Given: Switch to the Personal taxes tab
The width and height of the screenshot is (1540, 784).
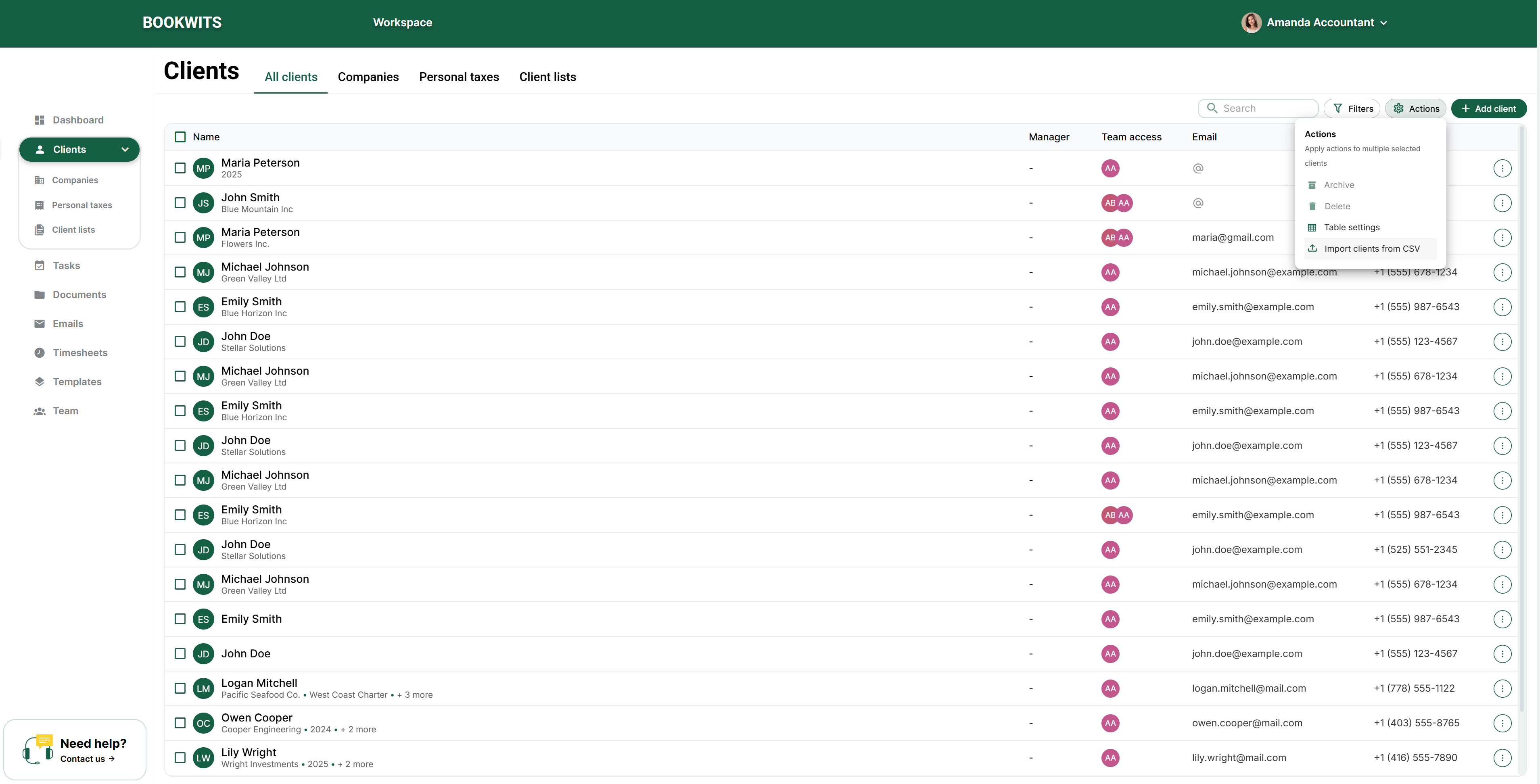Looking at the screenshot, I should point(459,77).
